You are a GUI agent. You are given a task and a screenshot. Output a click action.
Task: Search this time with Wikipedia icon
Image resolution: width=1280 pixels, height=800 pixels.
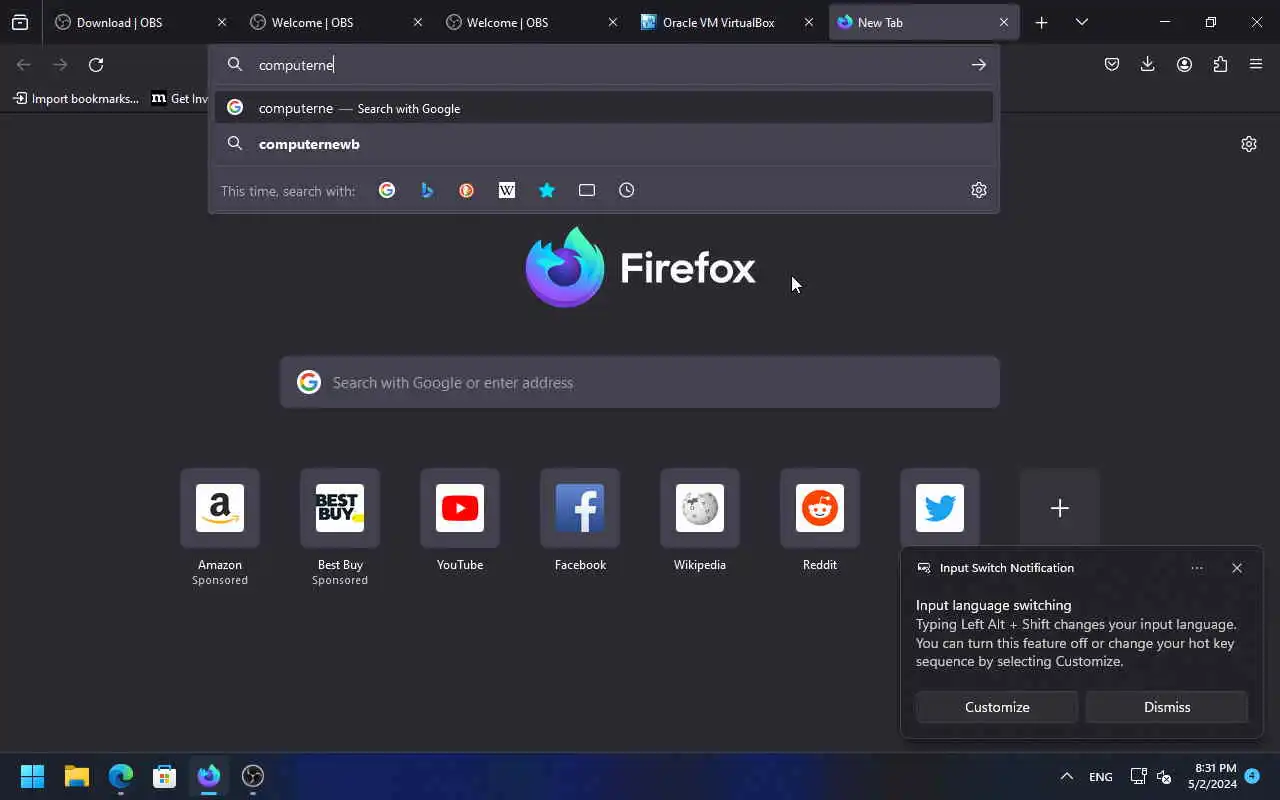[x=507, y=190]
